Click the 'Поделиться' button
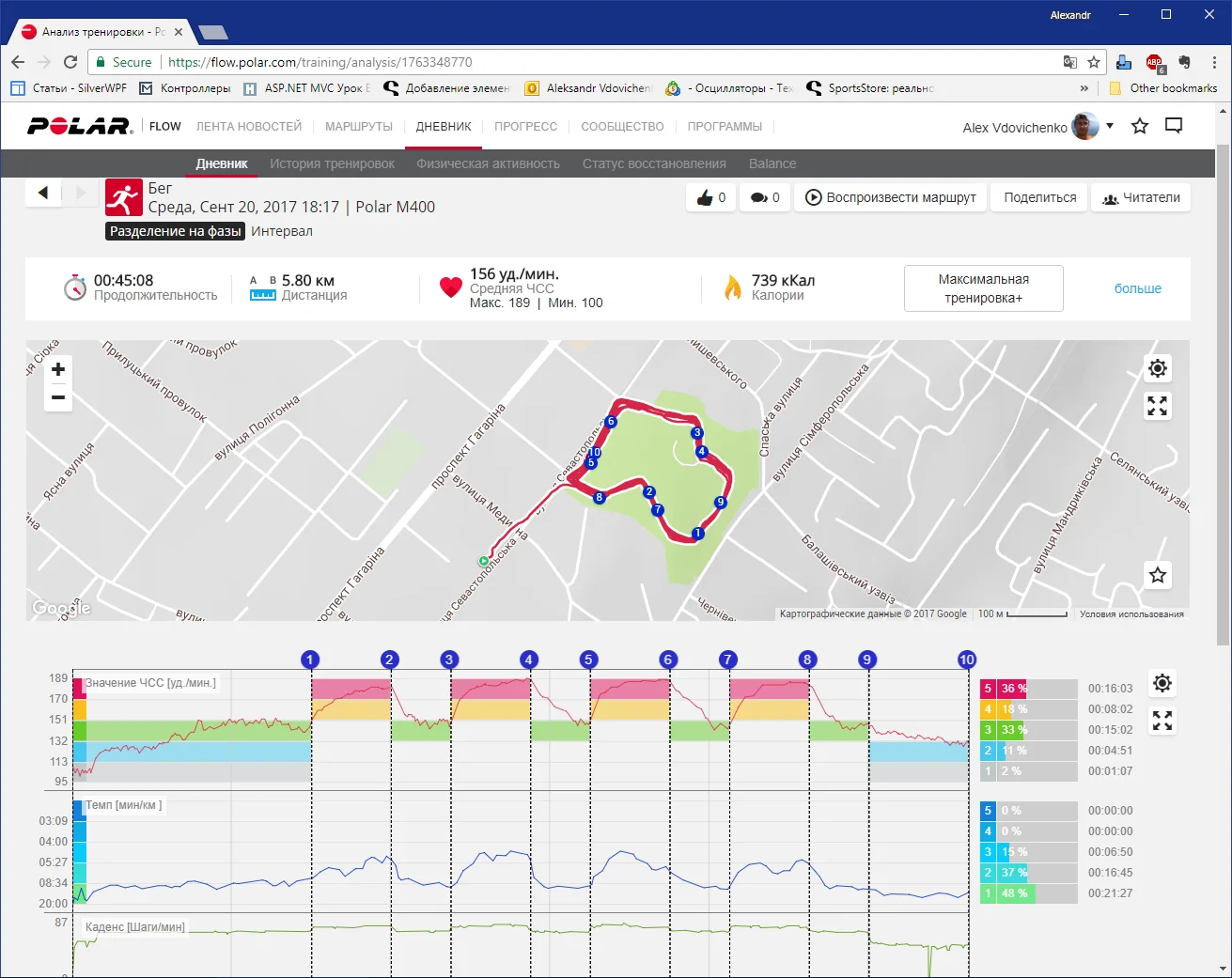The image size is (1232, 978). coord(1039,197)
